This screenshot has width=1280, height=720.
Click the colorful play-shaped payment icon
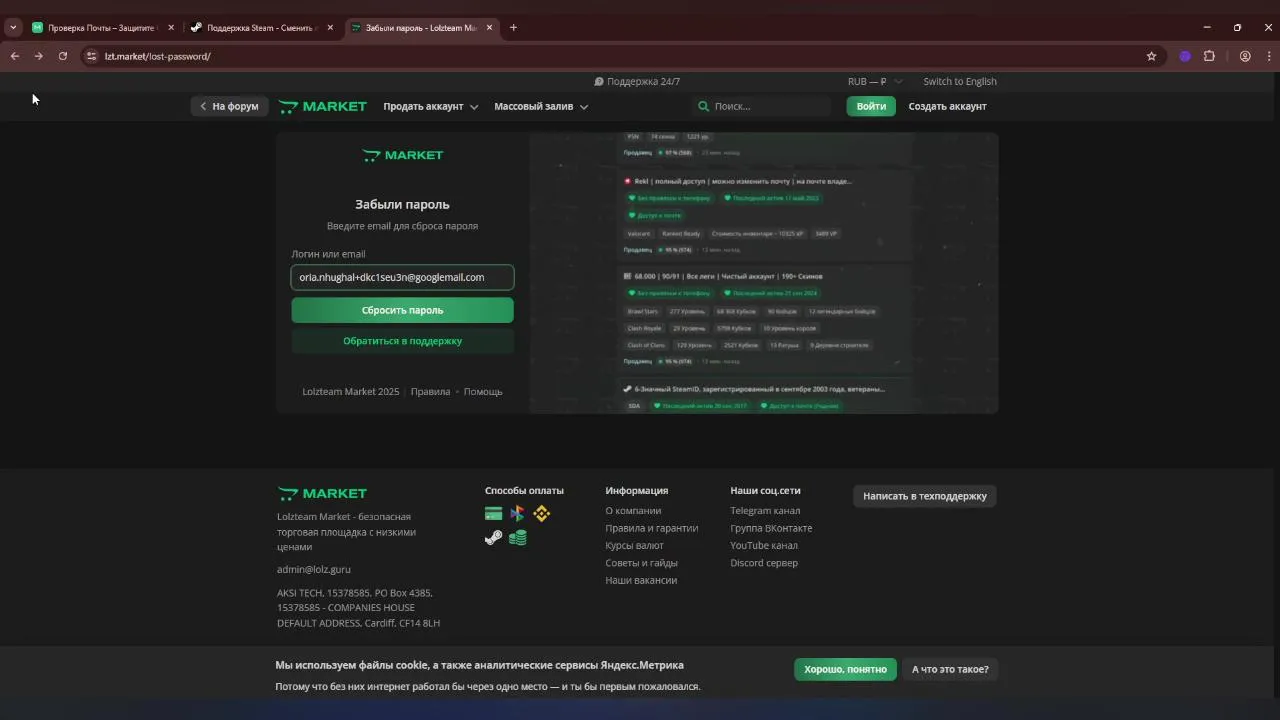[x=517, y=514]
